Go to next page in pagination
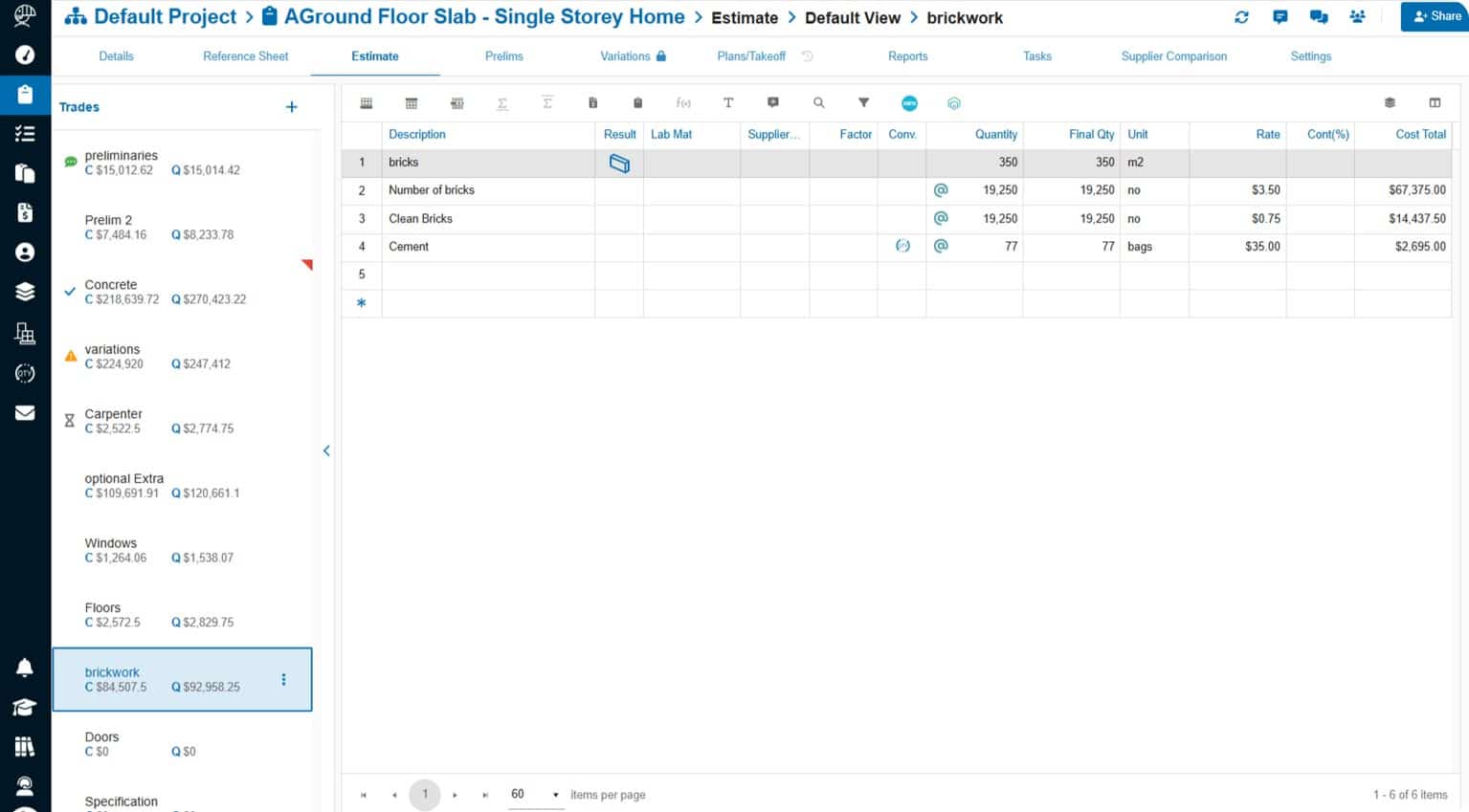1469x812 pixels. pos(455,795)
